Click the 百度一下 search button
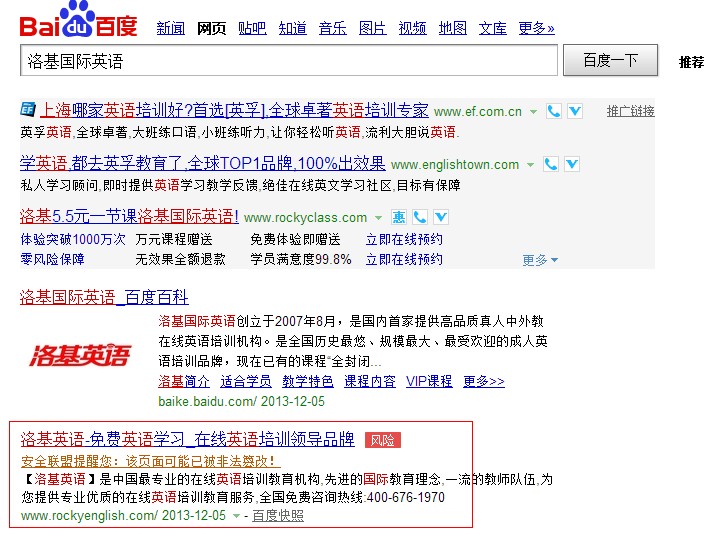This screenshot has width=705, height=538. point(610,60)
